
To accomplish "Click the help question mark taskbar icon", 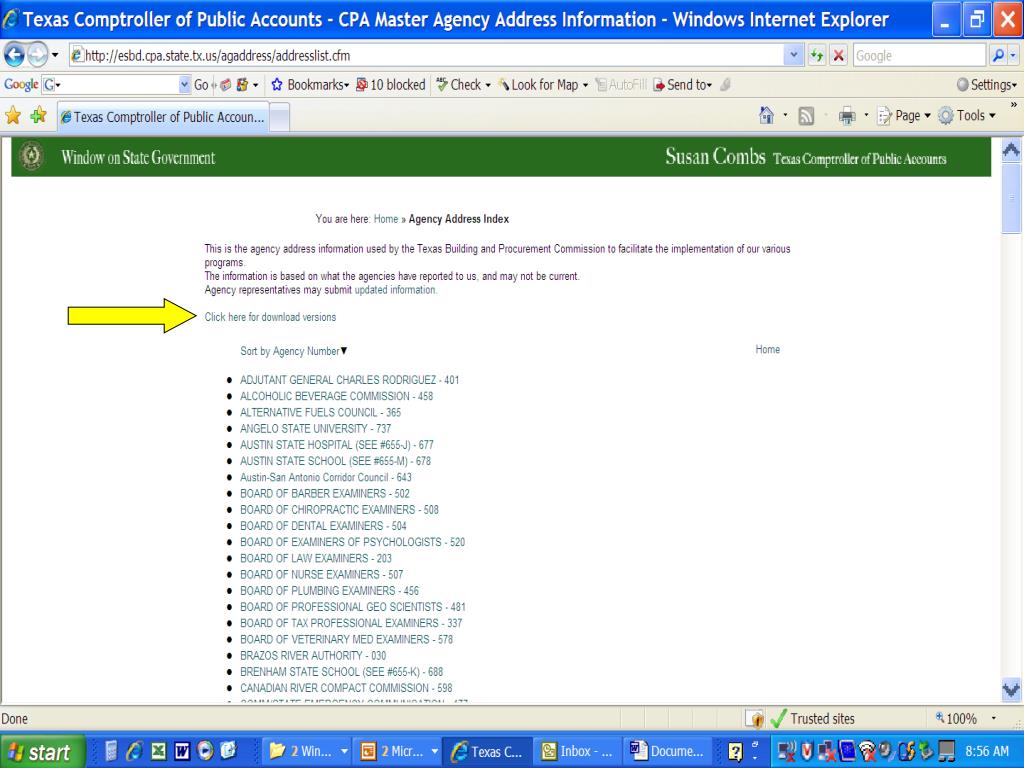I will point(735,752).
